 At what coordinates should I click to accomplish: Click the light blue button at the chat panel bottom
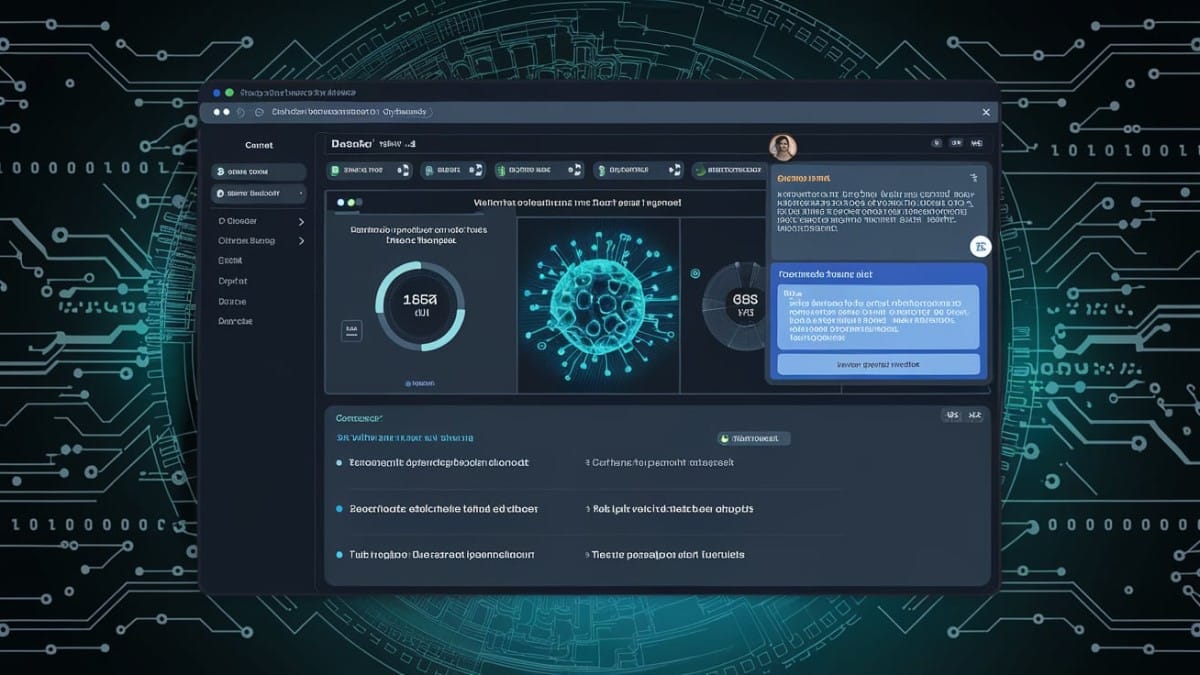pyautogui.click(x=877, y=366)
